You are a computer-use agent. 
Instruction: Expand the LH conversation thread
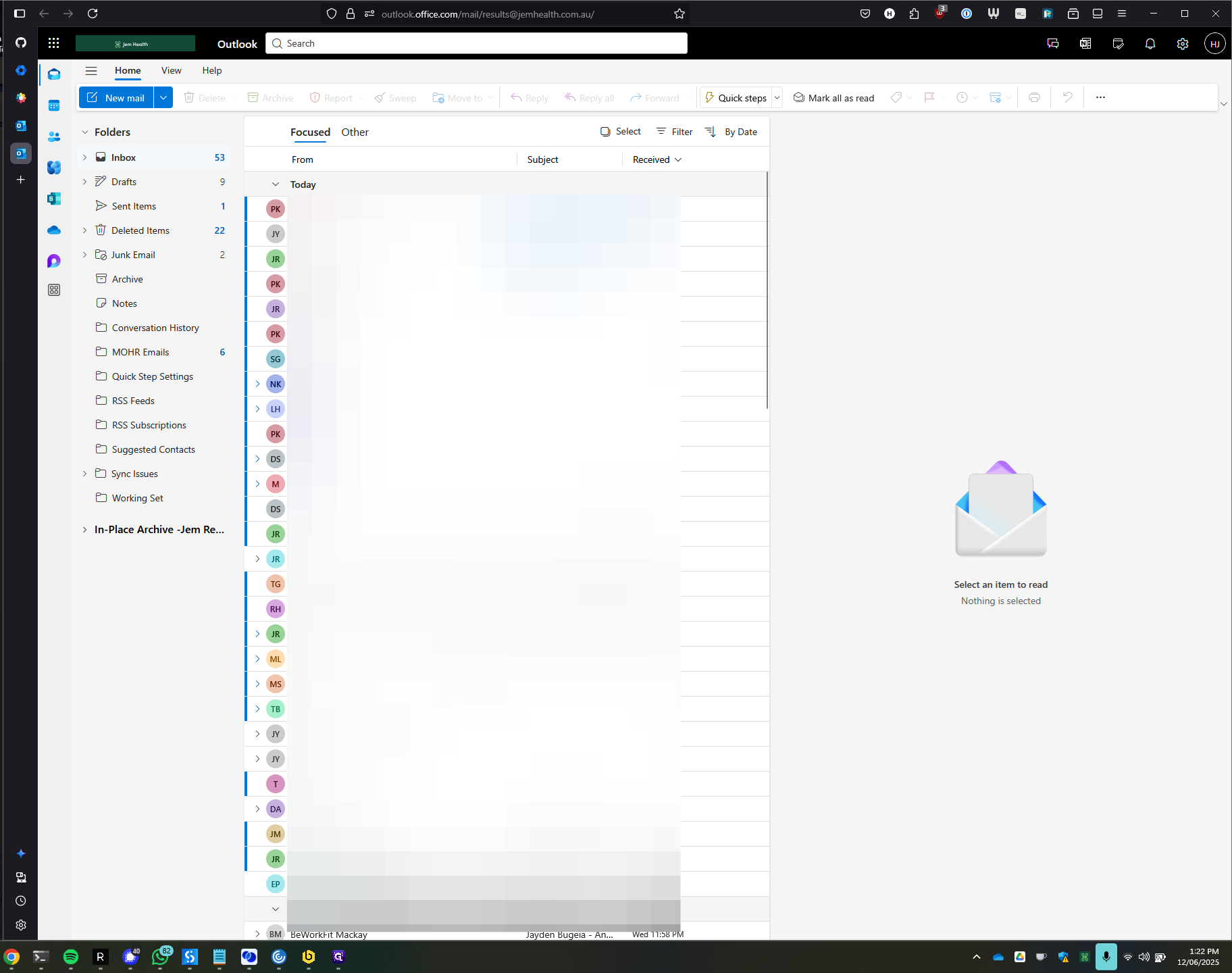pos(257,409)
